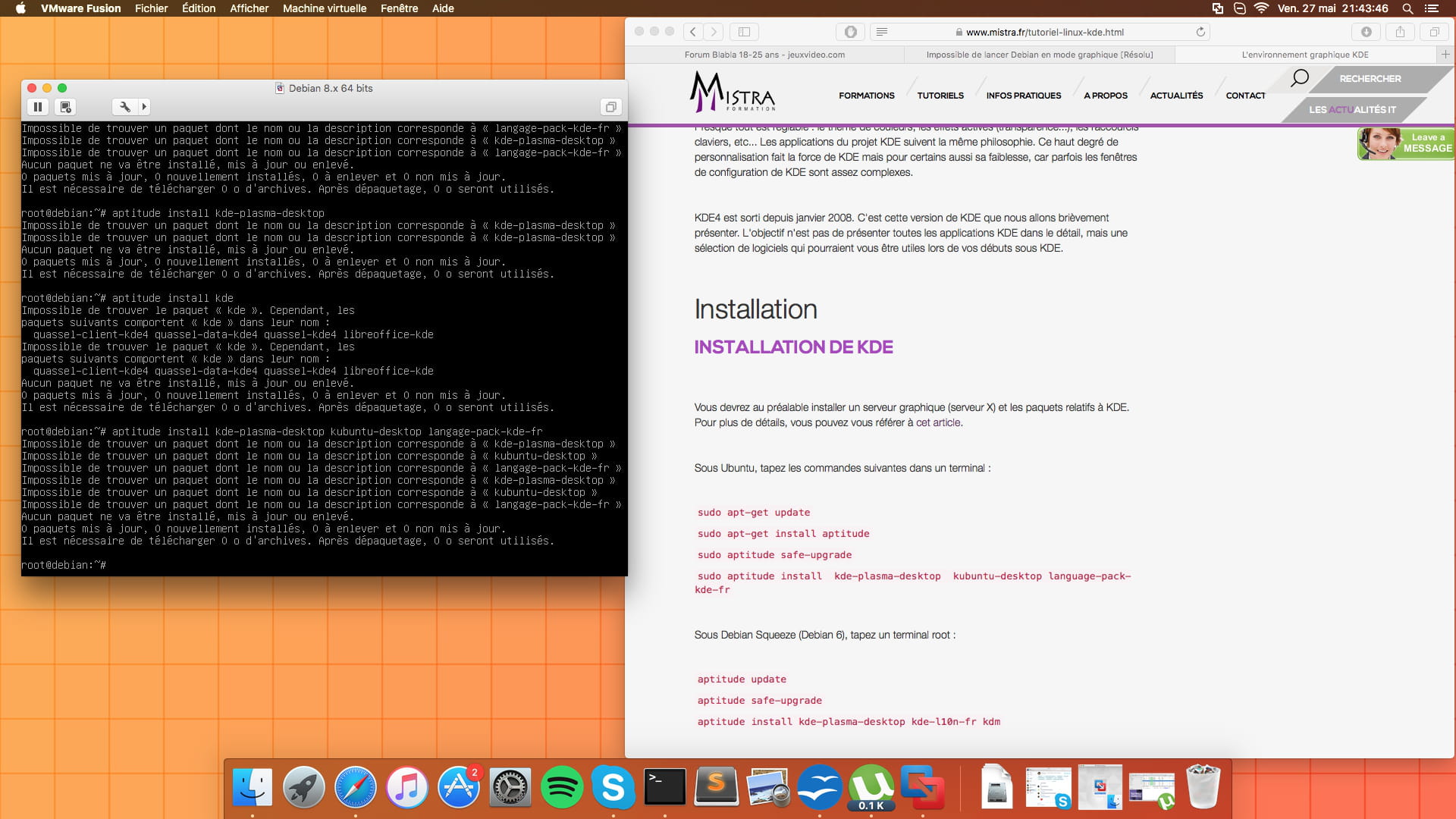Image resolution: width=1456 pixels, height=819 pixels.
Task: Click the Mistra Formation logo
Action: [733, 92]
